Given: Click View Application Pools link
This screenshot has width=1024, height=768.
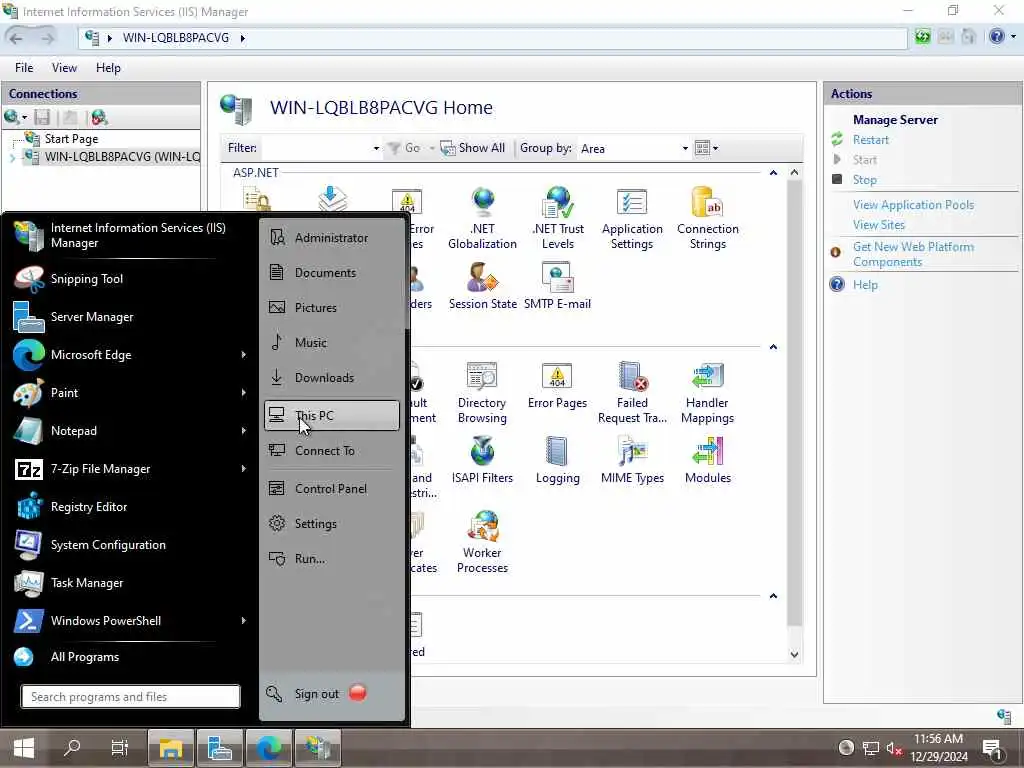Looking at the screenshot, I should point(913,205).
